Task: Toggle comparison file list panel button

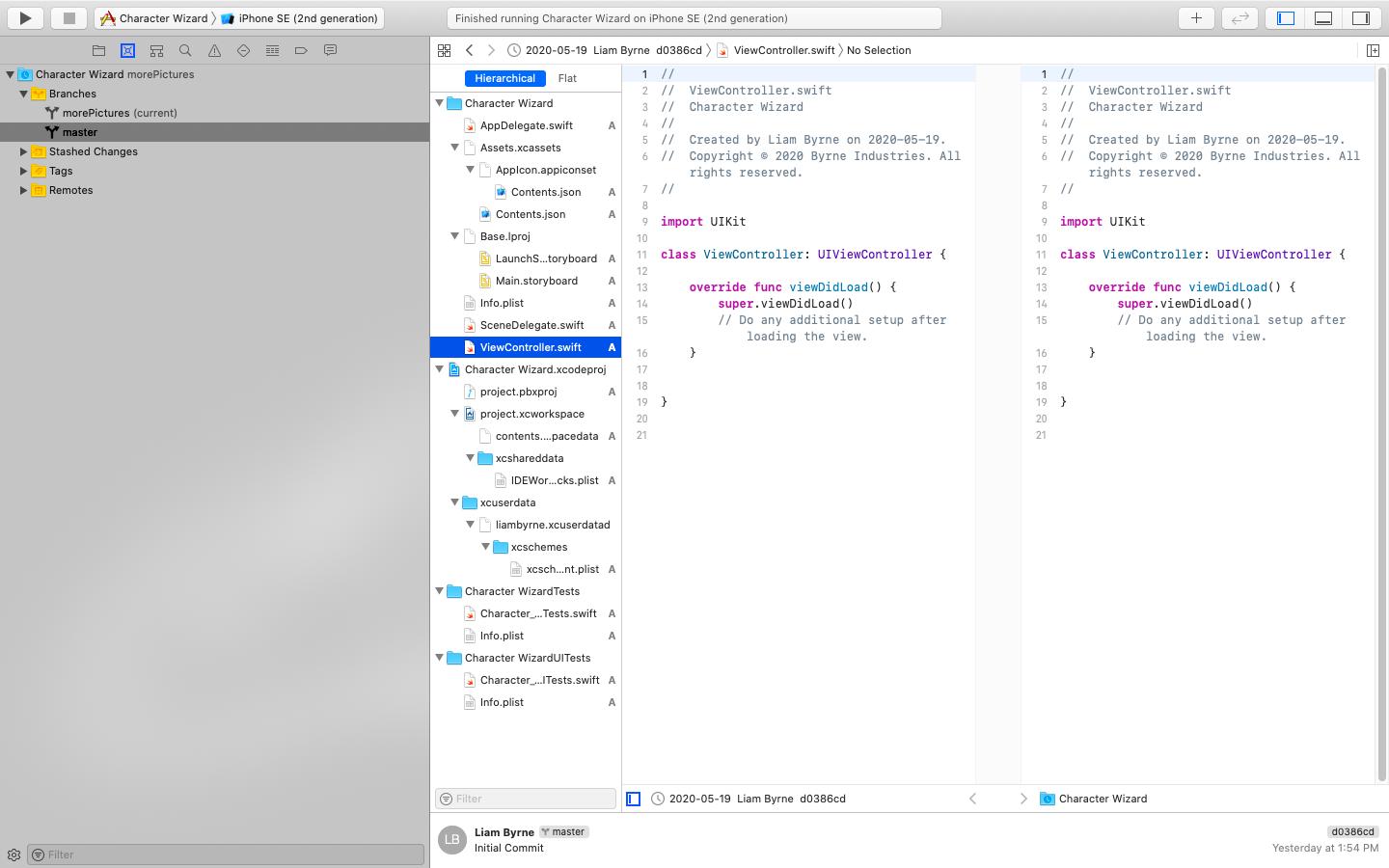Action: (x=633, y=799)
